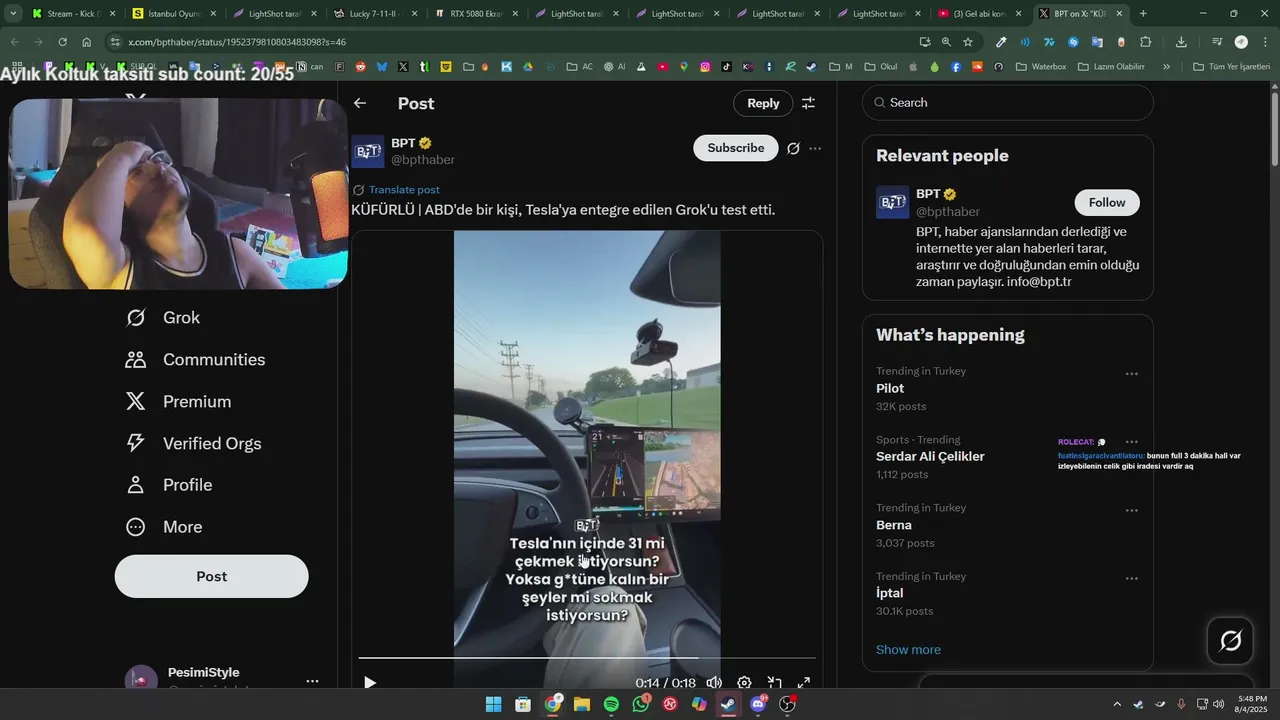1280x720 pixels.
Task: Go to browser home page
Action: pos(87,42)
